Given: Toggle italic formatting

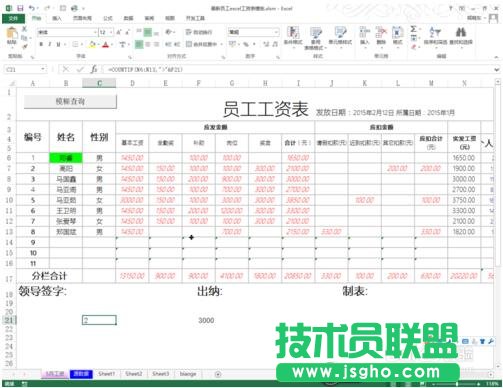Looking at the screenshot, I should pos(50,44).
